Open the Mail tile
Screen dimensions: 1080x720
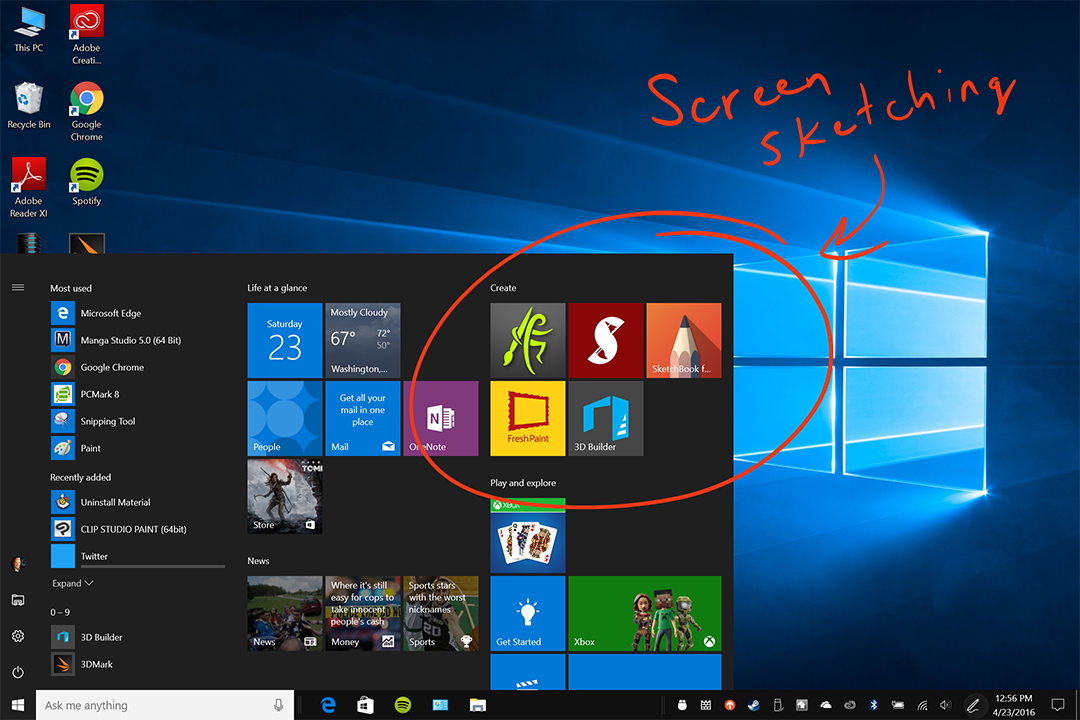coord(362,418)
